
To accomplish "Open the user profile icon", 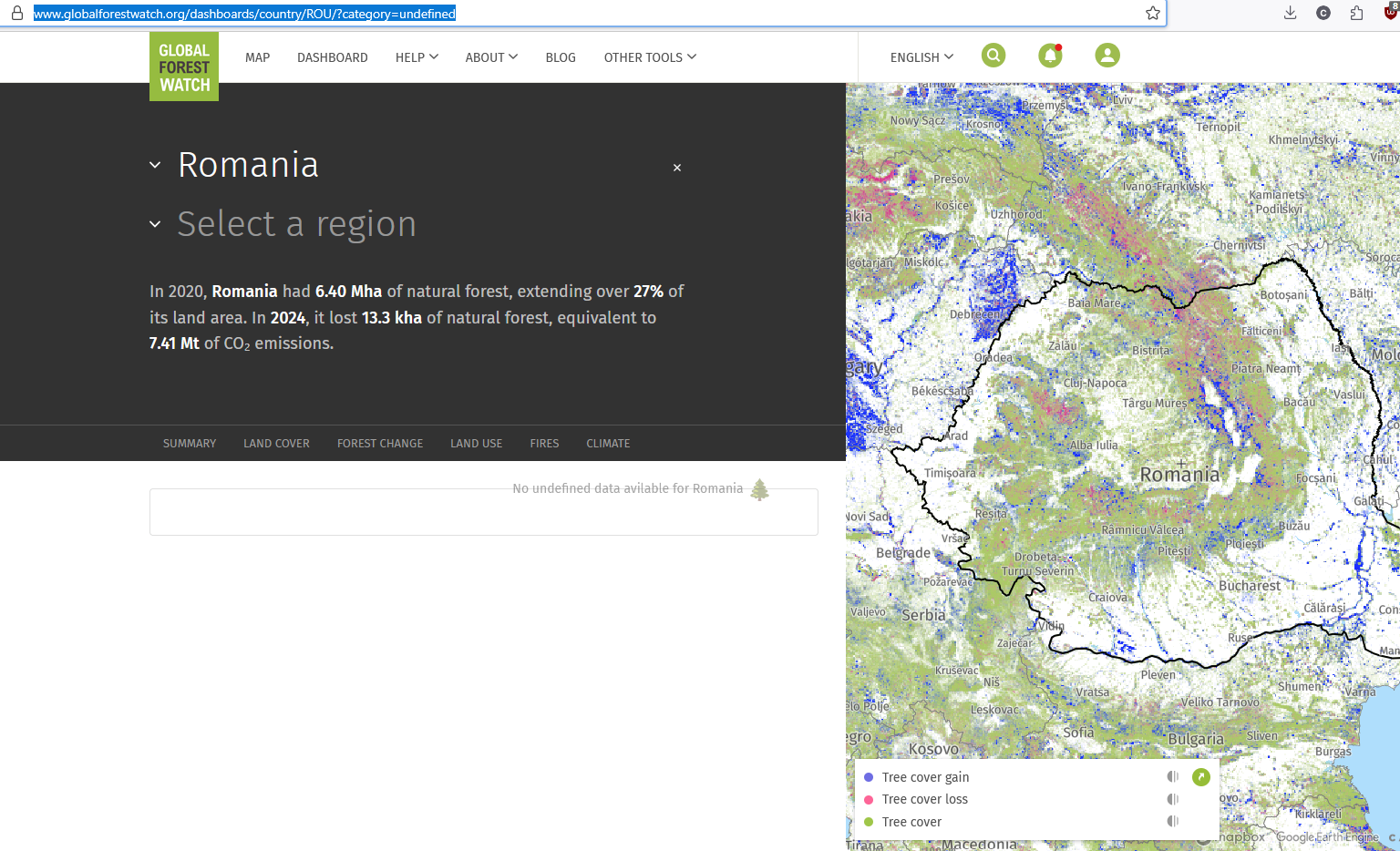I will coord(1107,56).
